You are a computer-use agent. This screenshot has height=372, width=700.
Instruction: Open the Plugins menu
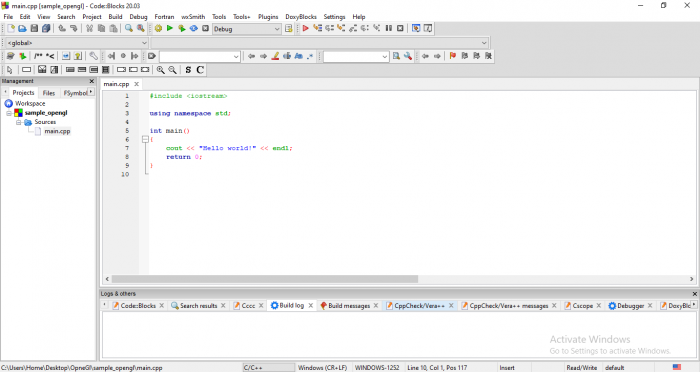click(x=268, y=17)
